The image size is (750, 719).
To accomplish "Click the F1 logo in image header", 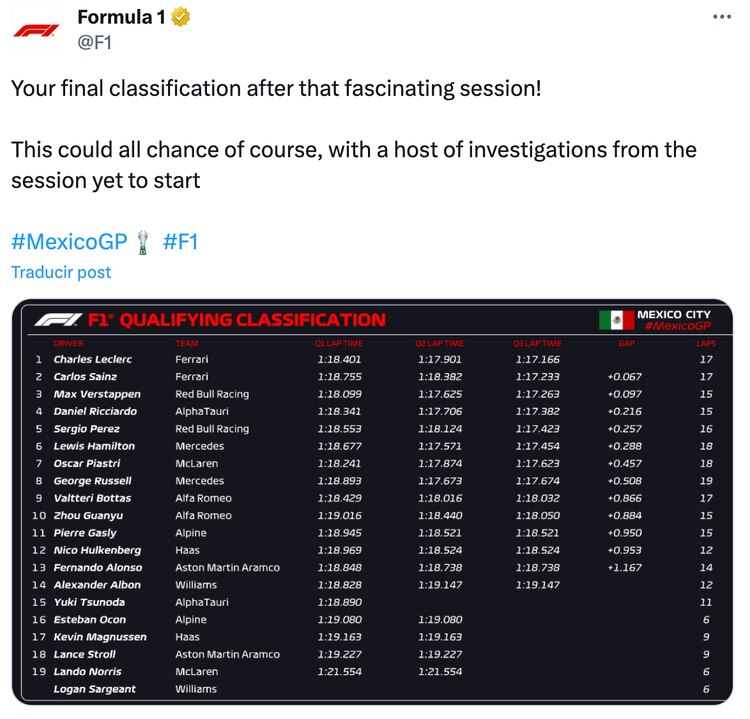I will (x=56, y=320).
